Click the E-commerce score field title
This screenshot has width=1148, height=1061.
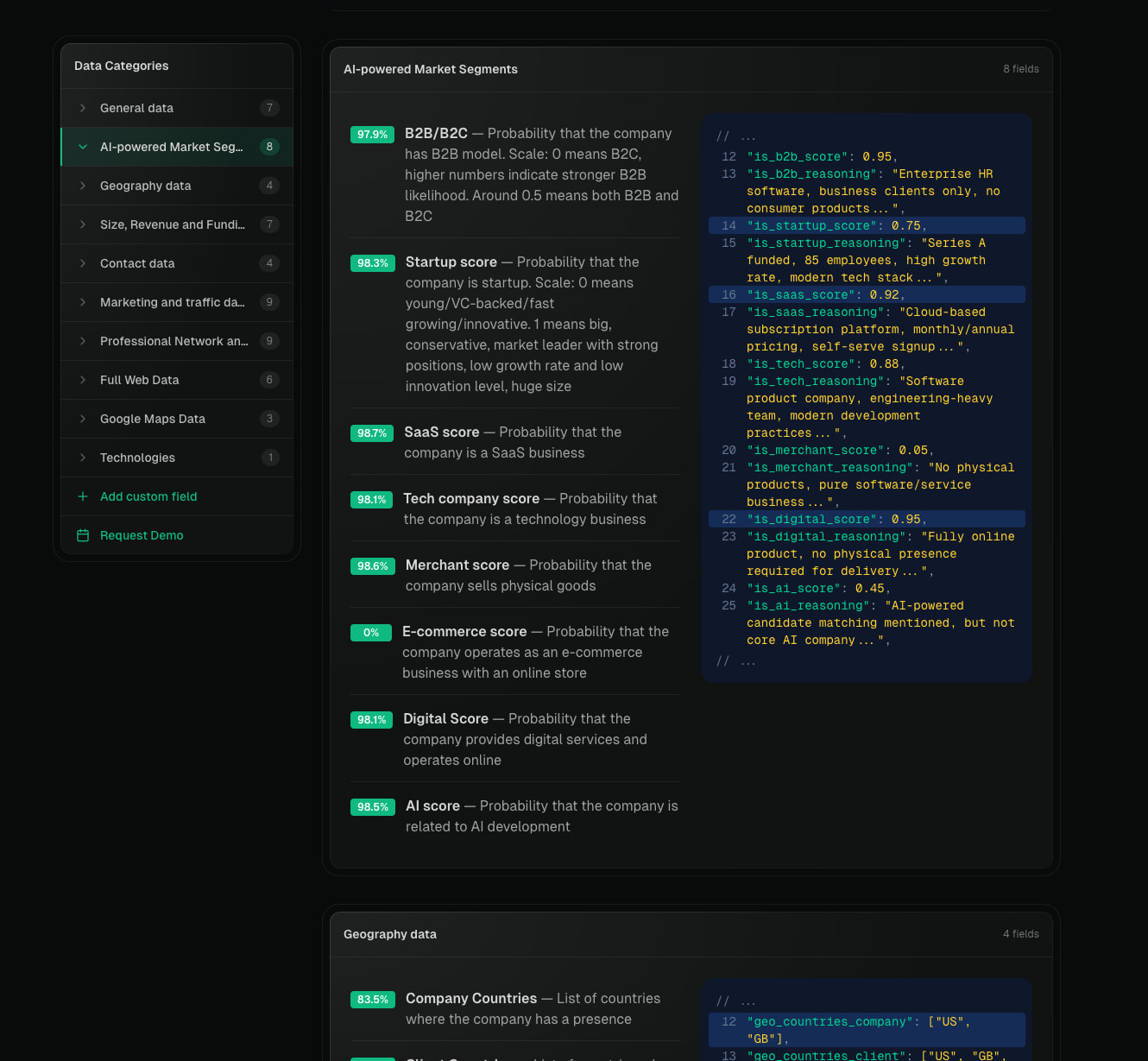464,631
